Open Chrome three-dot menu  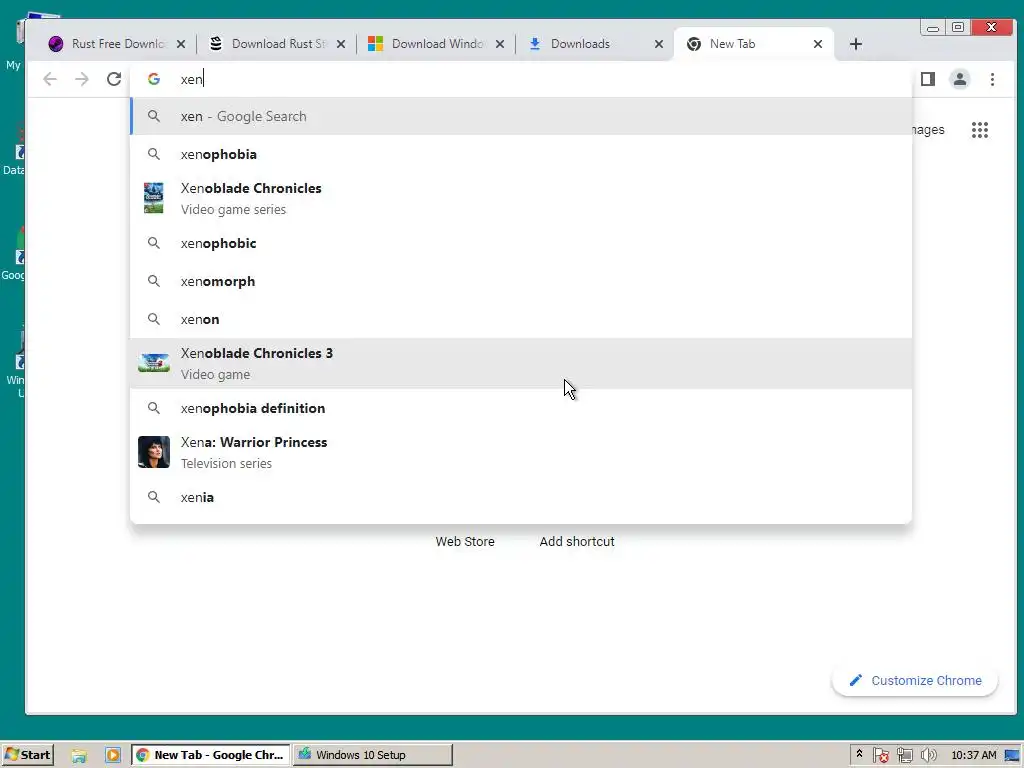(992, 79)
